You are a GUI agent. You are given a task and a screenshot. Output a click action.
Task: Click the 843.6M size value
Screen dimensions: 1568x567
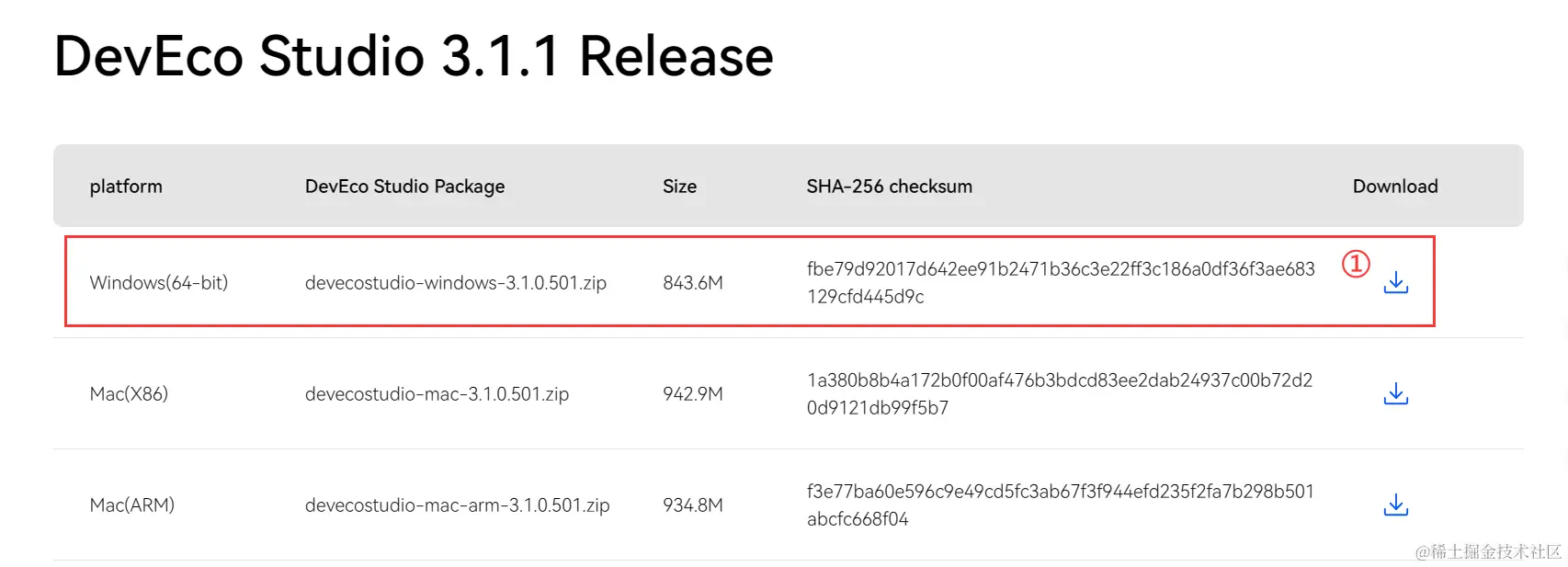coord(692,283)
